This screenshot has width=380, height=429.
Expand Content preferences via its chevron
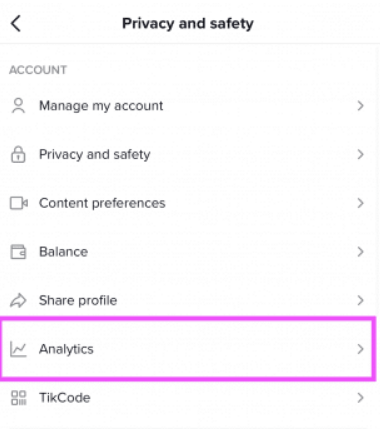(360, 203)
